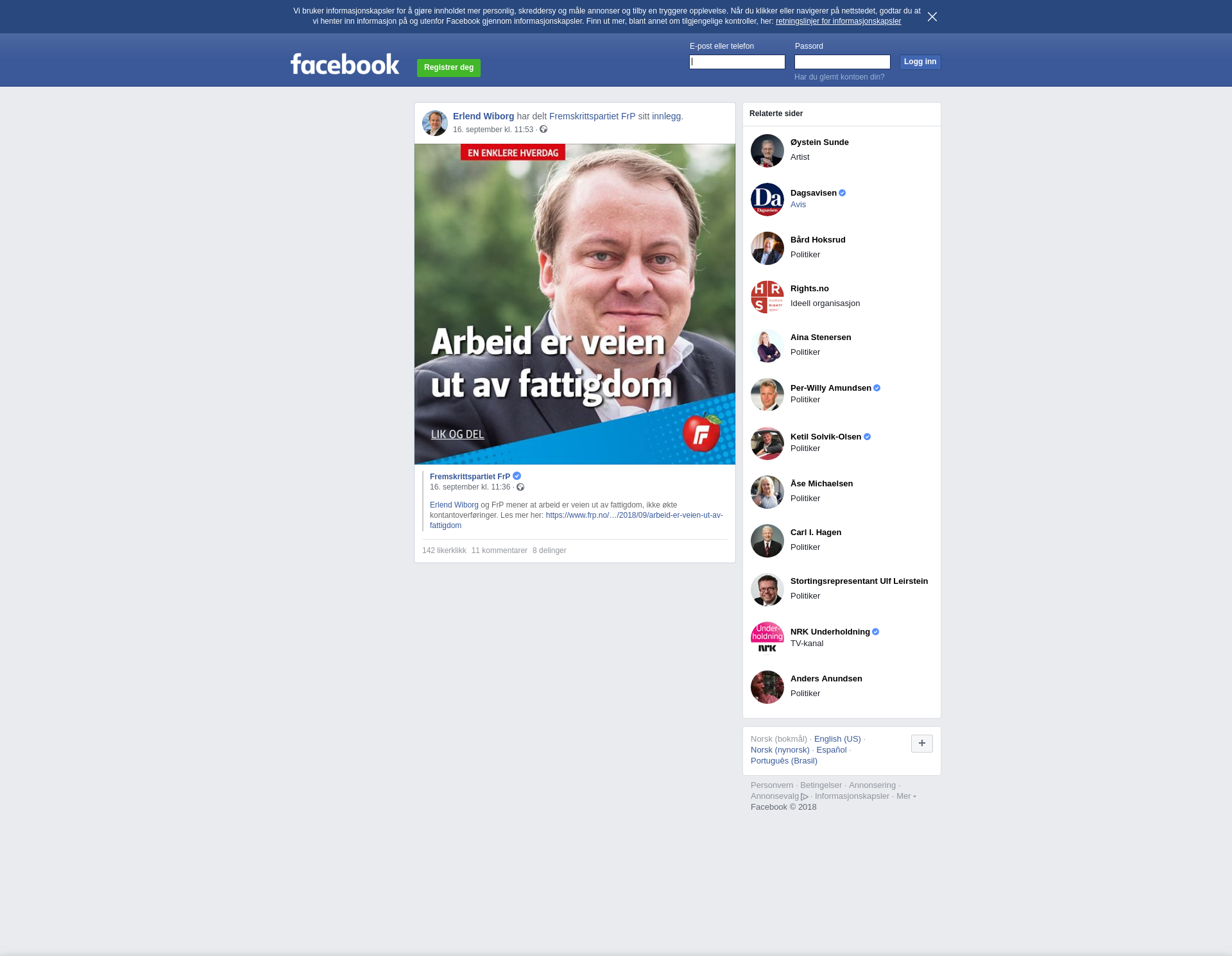Switch language to English (US)
The width and height of the screenshot is (1232, 956).
(x=837, y=739)
